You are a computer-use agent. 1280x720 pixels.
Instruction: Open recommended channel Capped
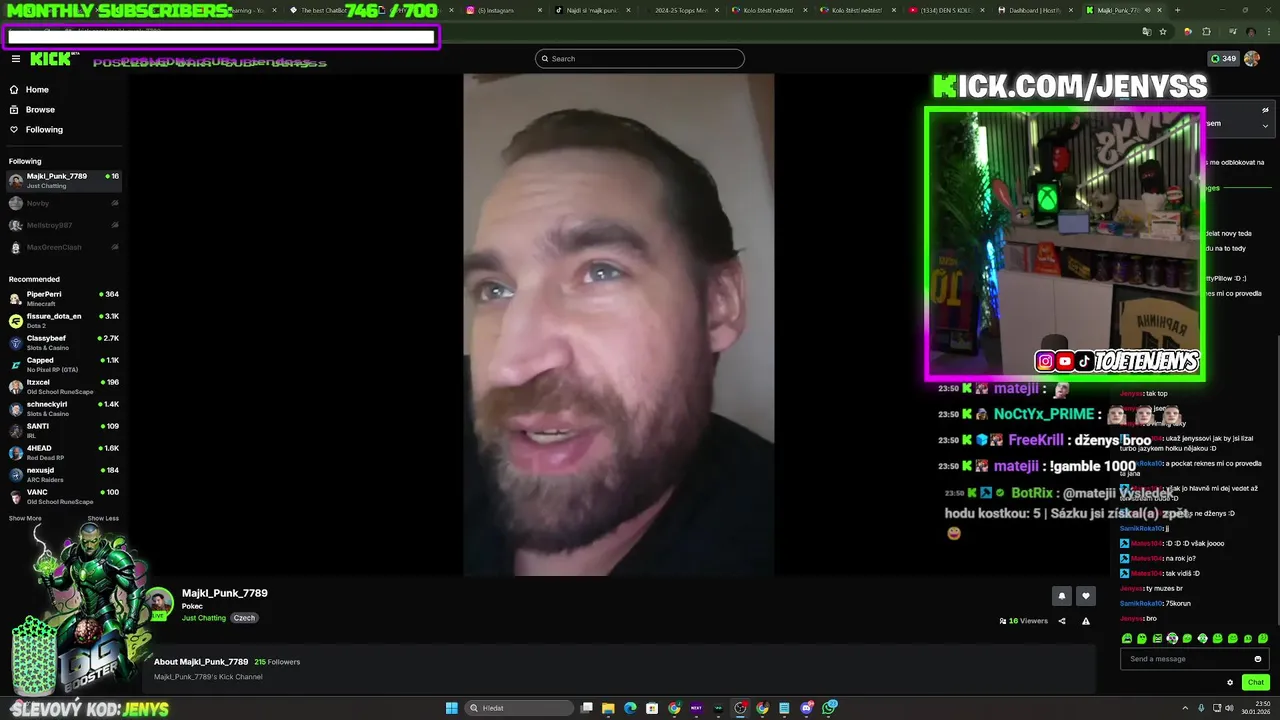point(64,364)
